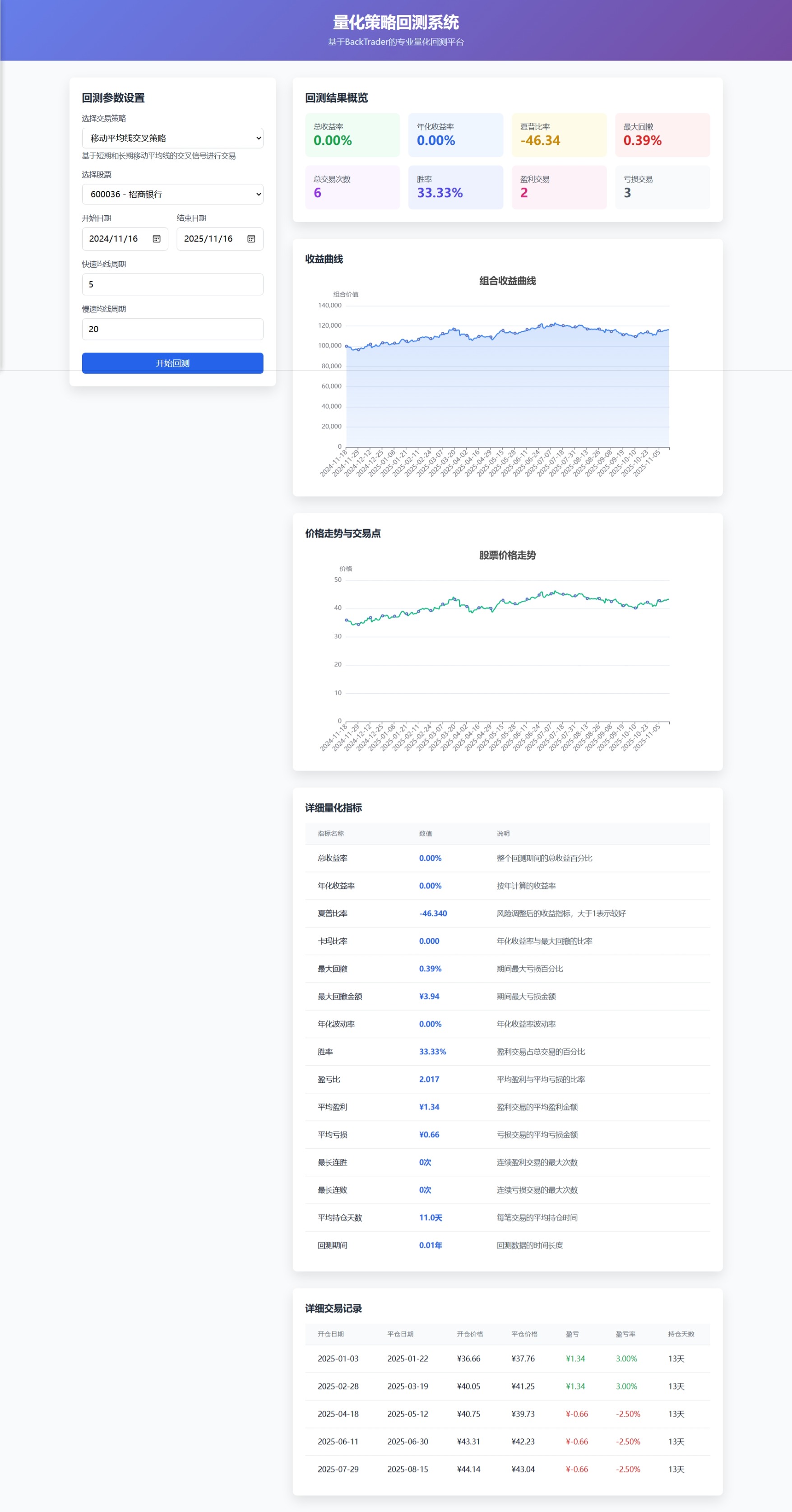The height and width of the screenshot is (1512, 792).
Task: Focus the 快速均线周期 input field
Action: (172, 284)
